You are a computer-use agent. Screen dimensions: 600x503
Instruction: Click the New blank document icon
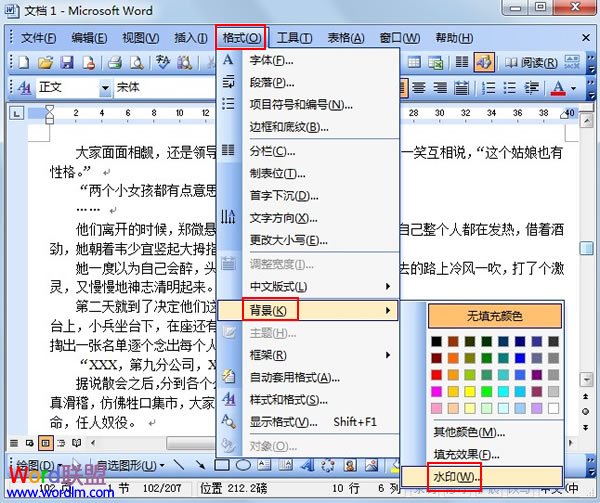tap(21, 62)
